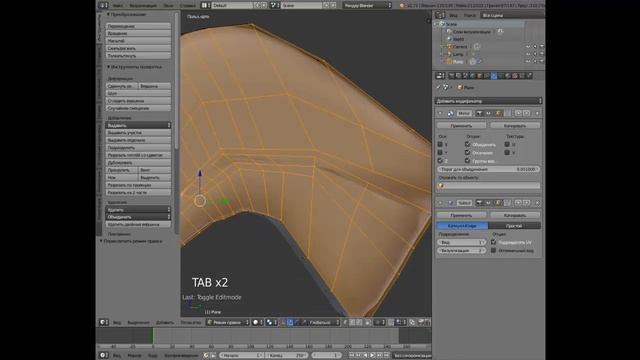Image resolution: width=640 pixels, height=360 pixels.
Task: Click Mirror modifier Применить button
Action: 462,126
